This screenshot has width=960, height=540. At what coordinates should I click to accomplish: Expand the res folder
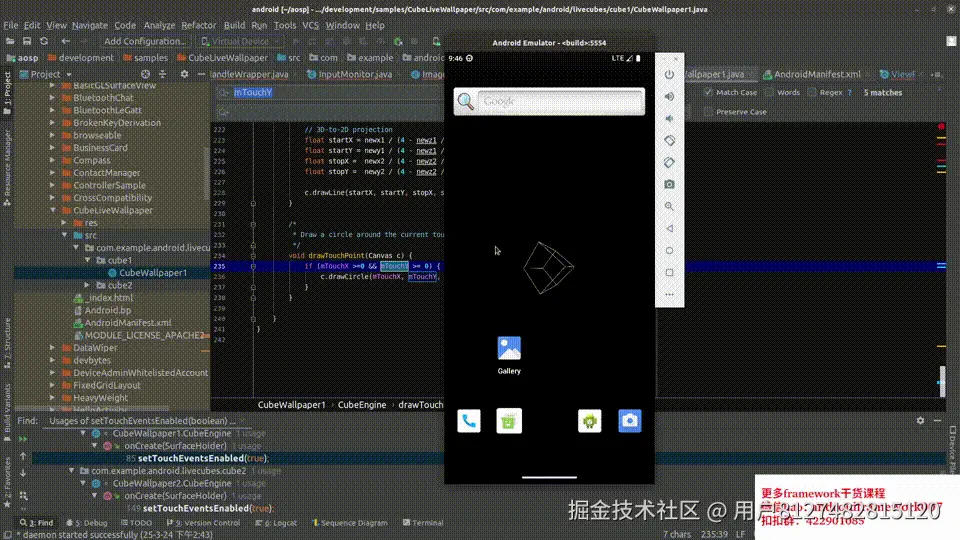click(x=64, y=223)
